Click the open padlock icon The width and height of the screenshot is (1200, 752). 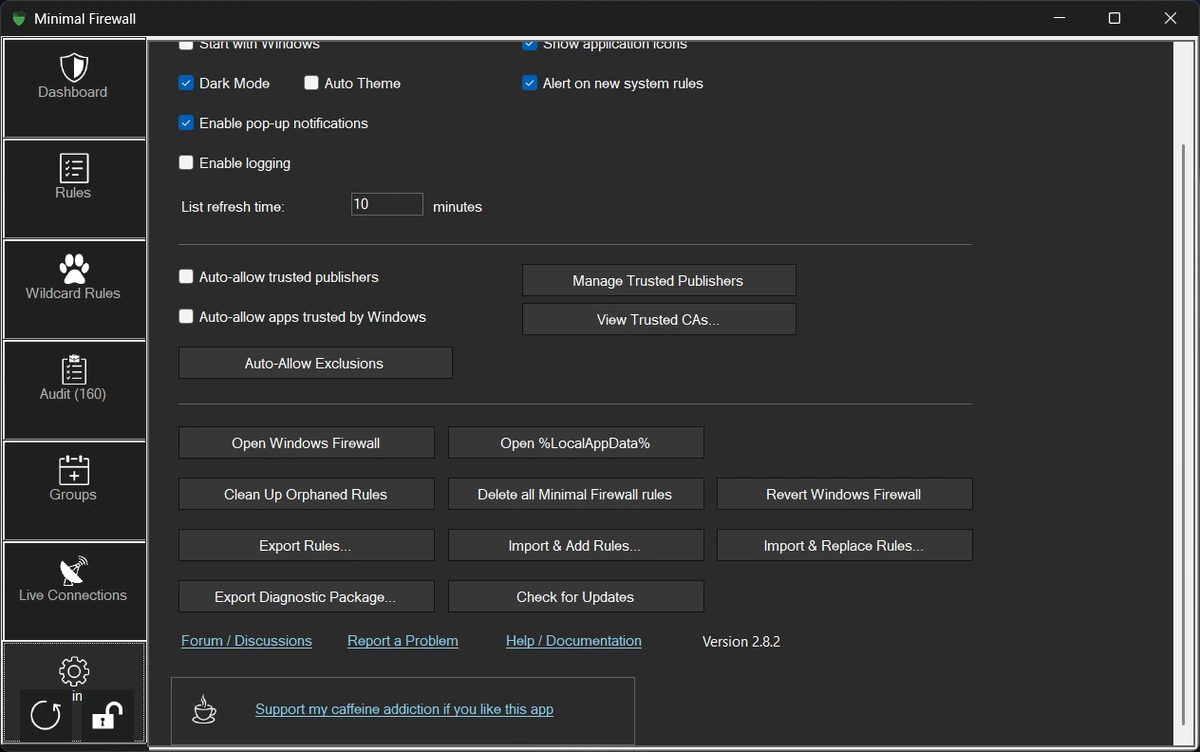(107, 715)
